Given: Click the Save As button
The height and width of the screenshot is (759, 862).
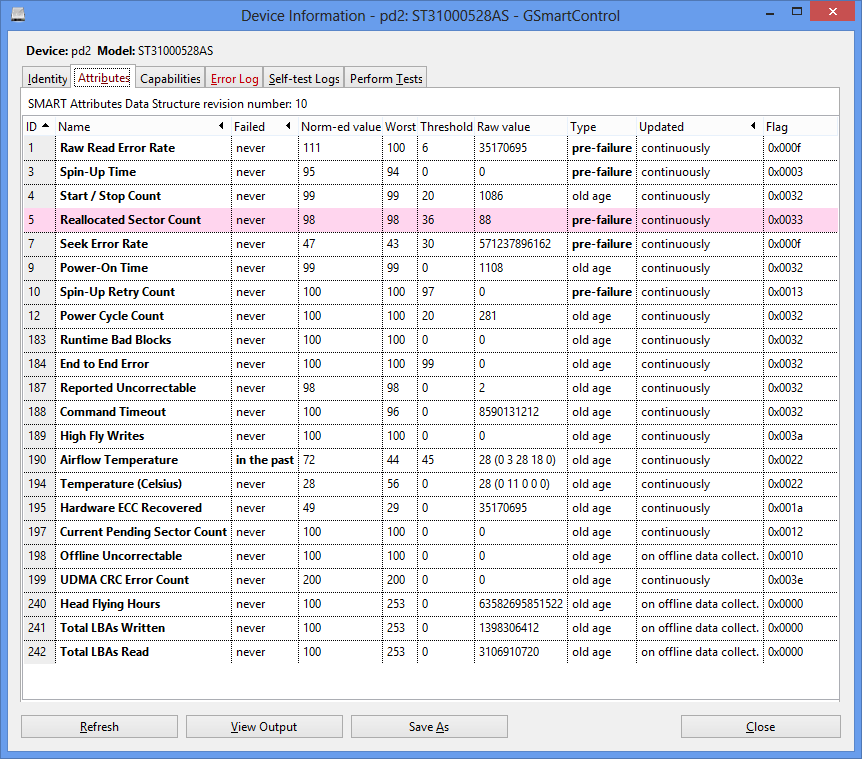Looking at the screenshot, I should coord(429,727).
